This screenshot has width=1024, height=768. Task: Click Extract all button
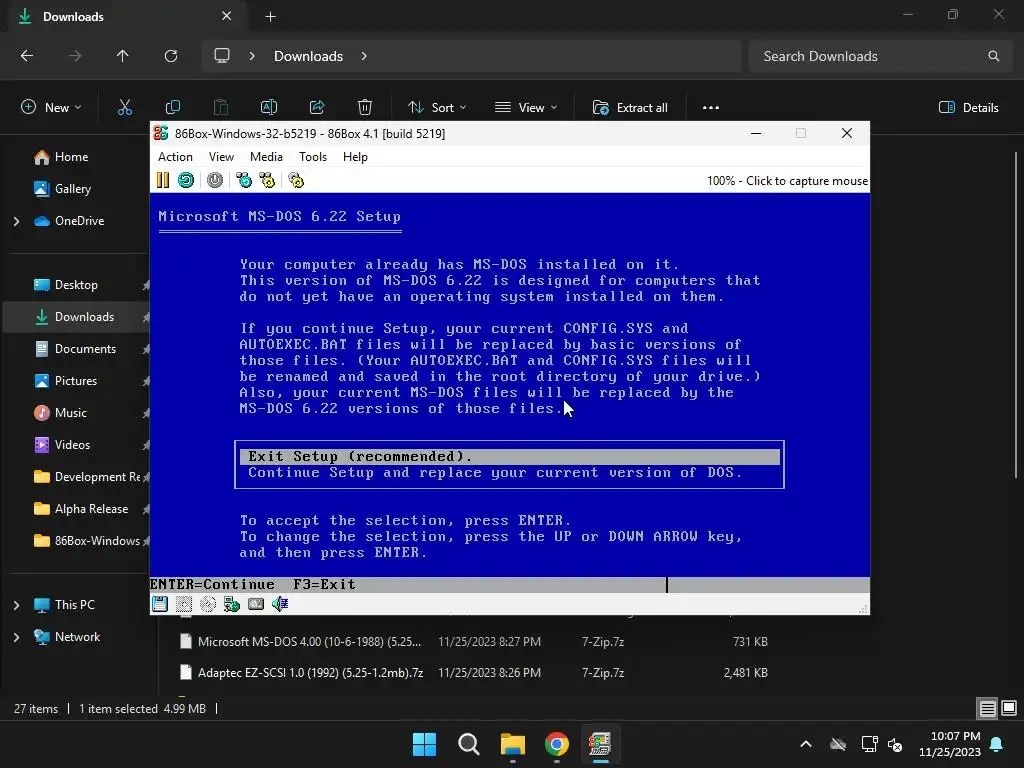point(630,108)
